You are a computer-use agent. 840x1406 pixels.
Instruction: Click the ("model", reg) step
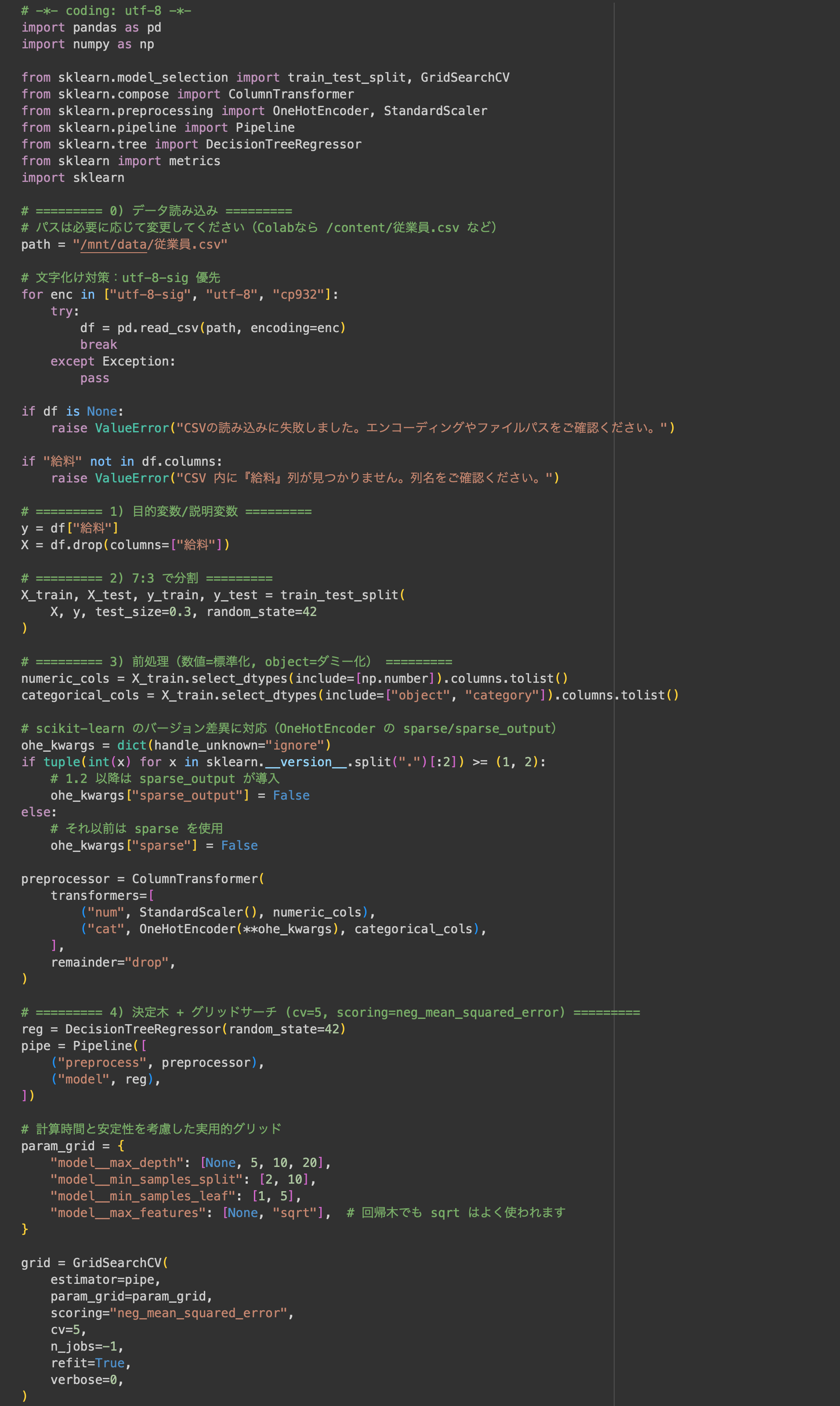point(102,1080)
